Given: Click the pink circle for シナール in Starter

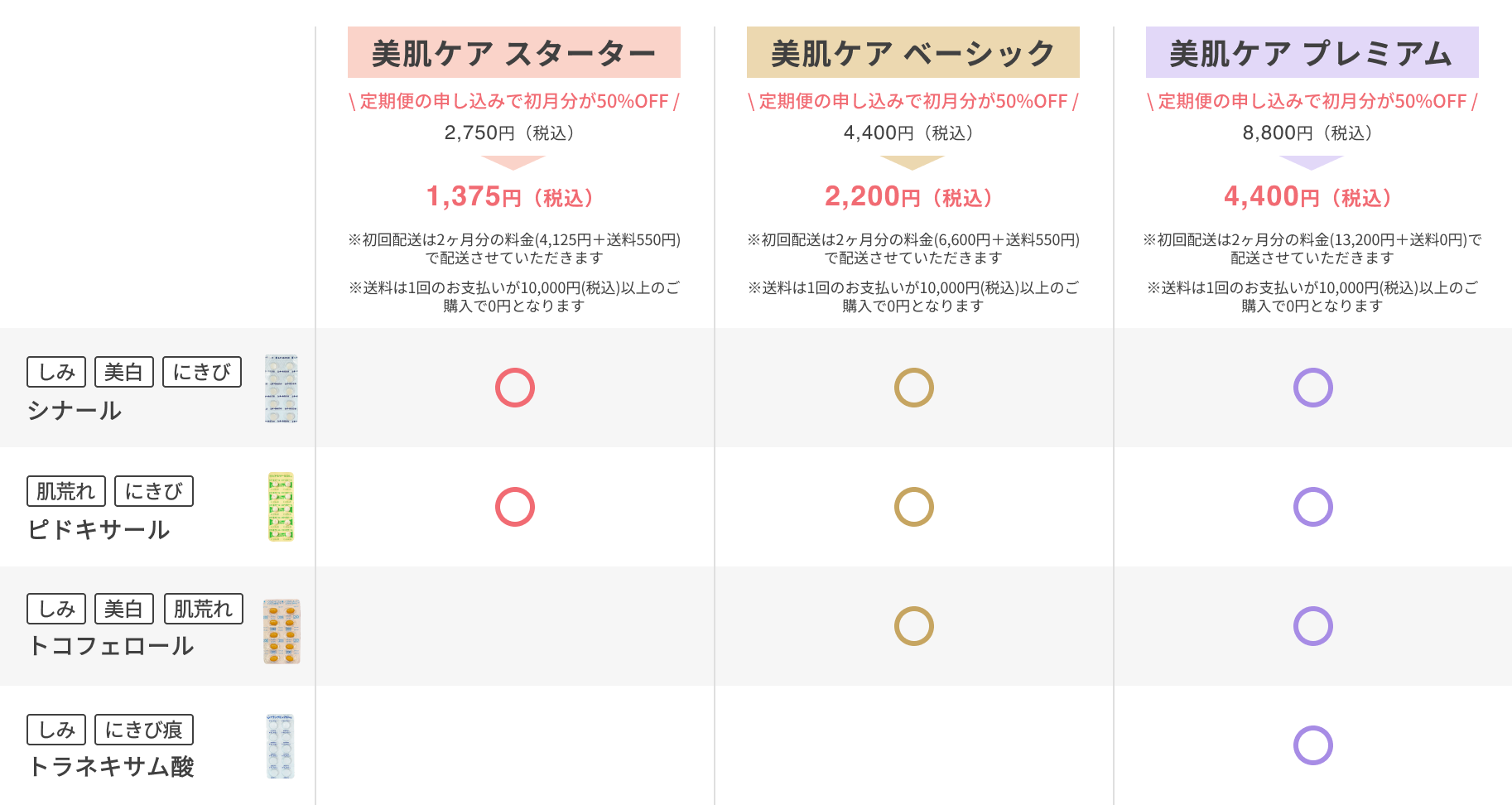Looking at the screenshot, I should pos(514,388).
